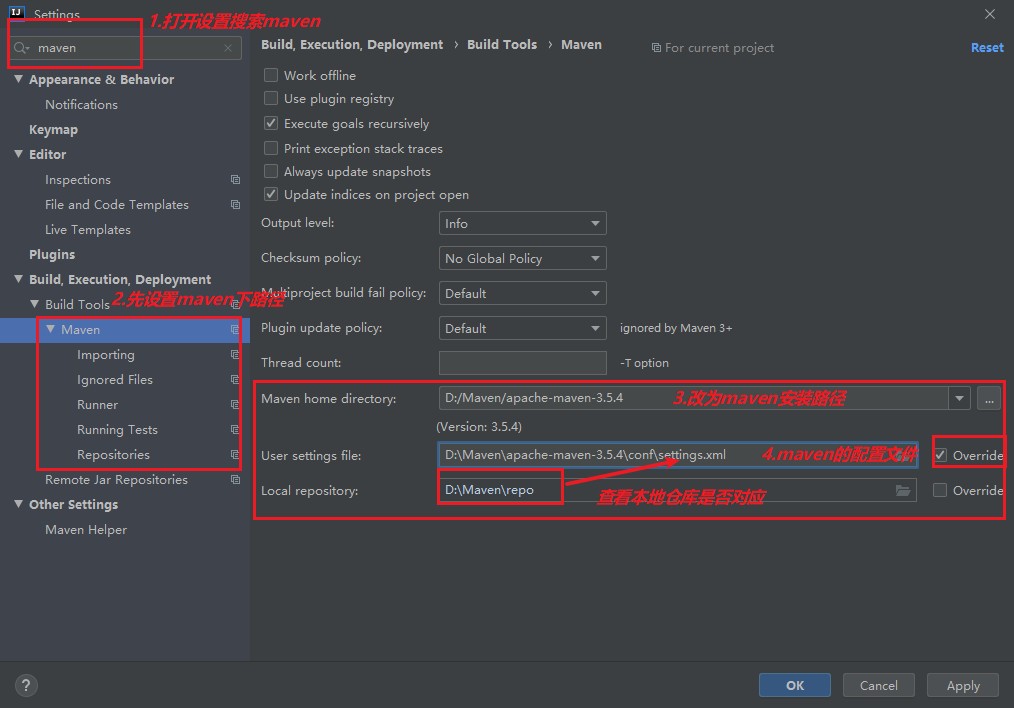Collapse the Appearance & Behavior section

(x=19, y=79)
